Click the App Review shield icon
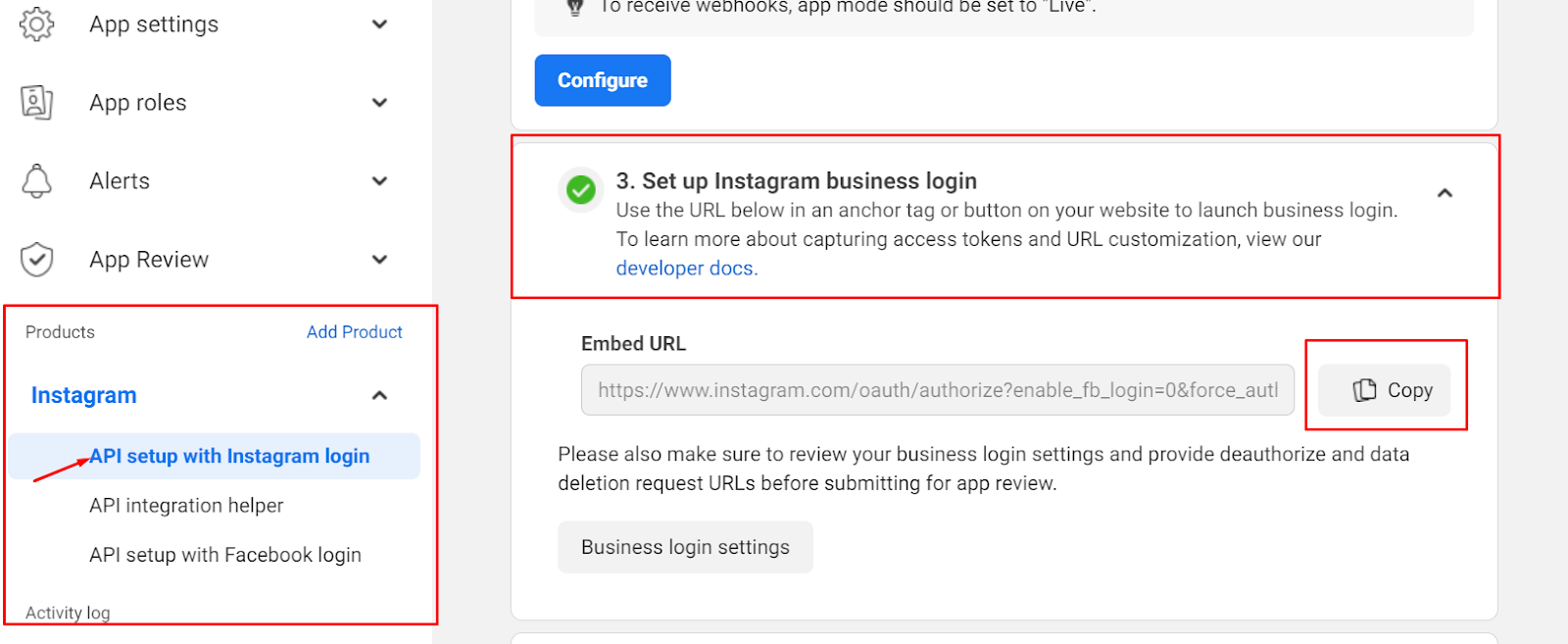The image size is (1568, 644). point(36,259)
